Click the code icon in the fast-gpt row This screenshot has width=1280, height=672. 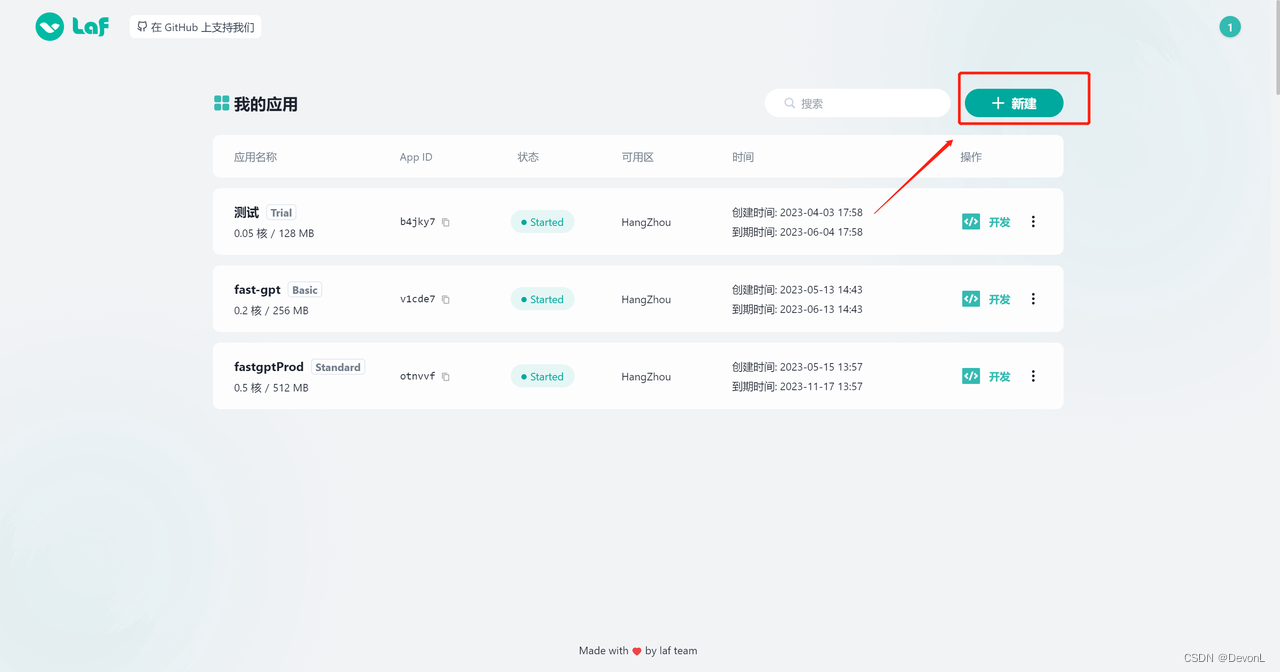[x=971, y=299]
